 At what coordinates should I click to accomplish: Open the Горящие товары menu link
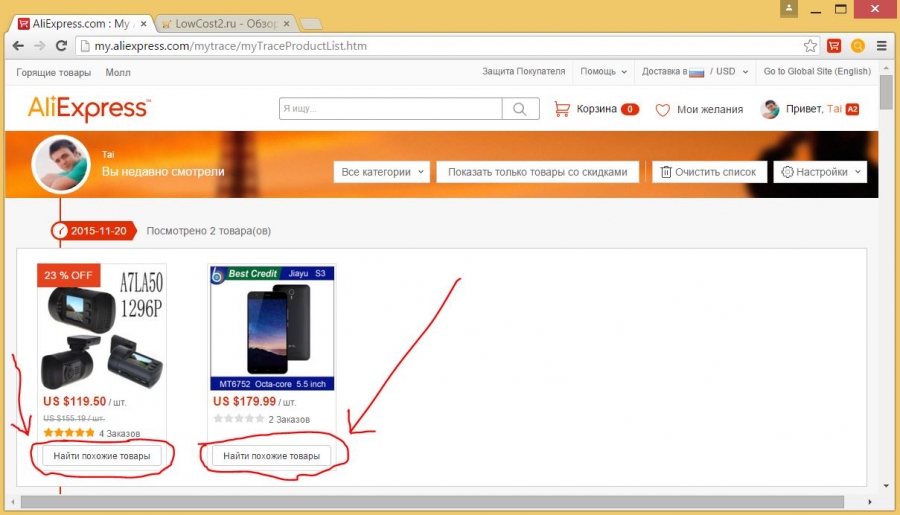[x=53, y=72]
